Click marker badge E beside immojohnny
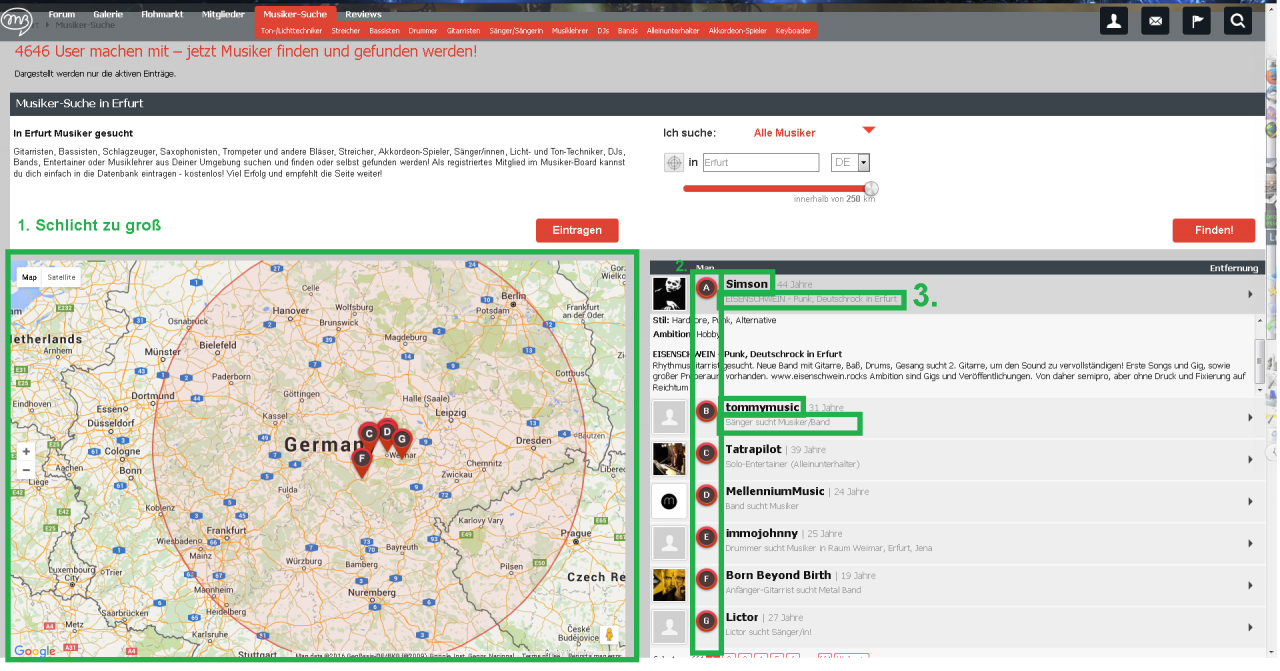Screen dimensions: 1280x671 707,537
